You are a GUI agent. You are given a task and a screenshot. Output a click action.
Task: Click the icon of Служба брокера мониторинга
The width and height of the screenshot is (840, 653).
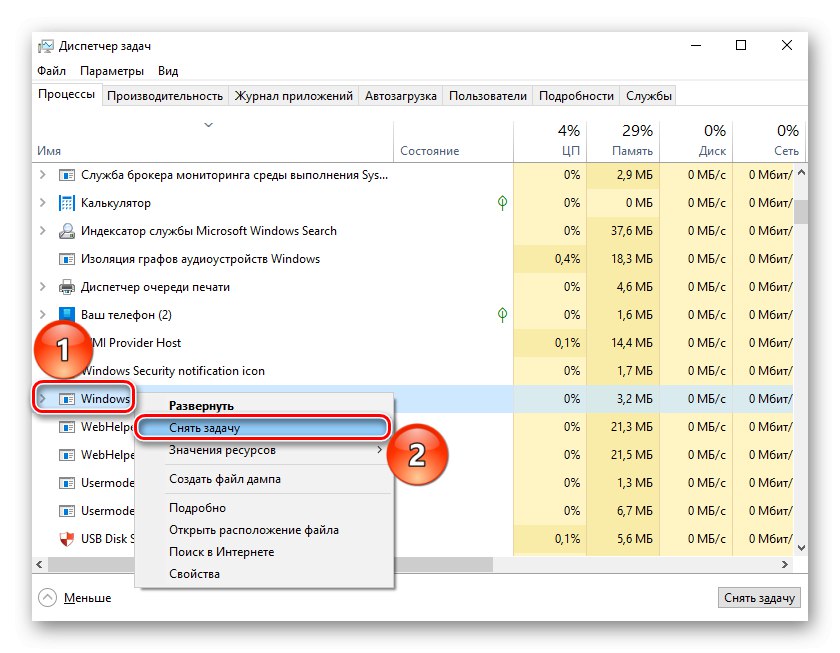(x=66, y=175)
